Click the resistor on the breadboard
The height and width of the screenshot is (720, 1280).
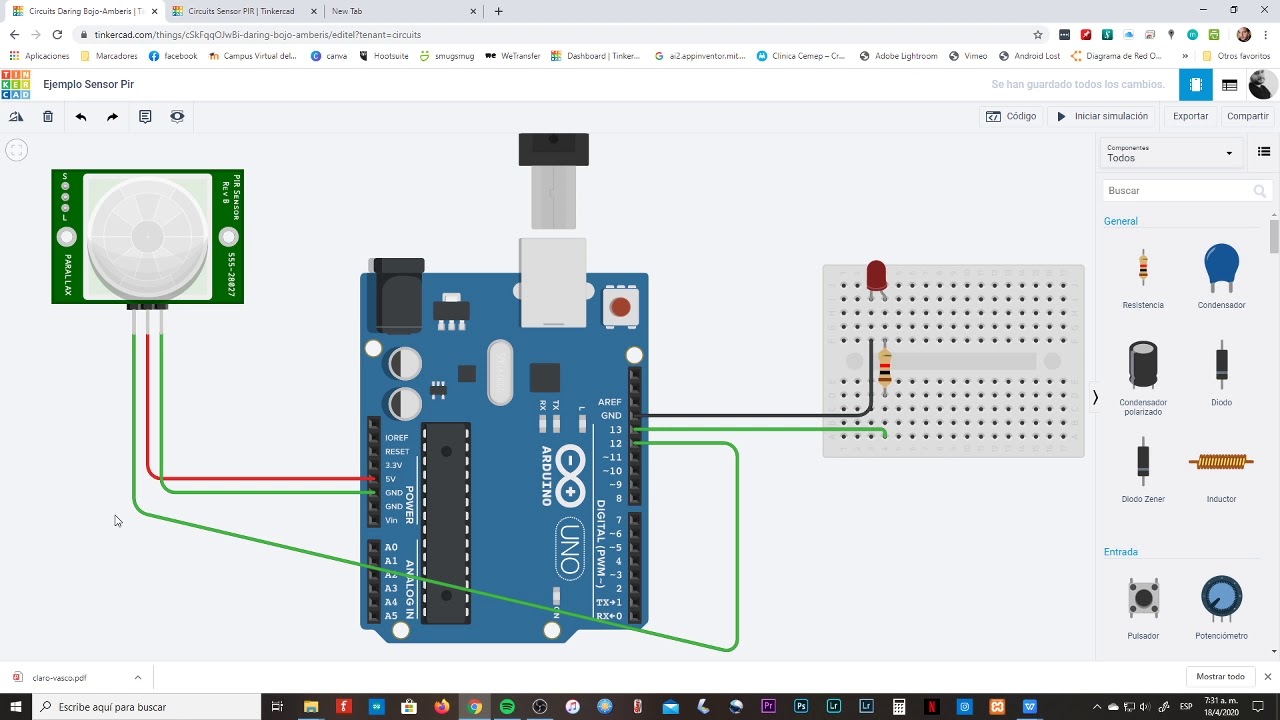884,367
